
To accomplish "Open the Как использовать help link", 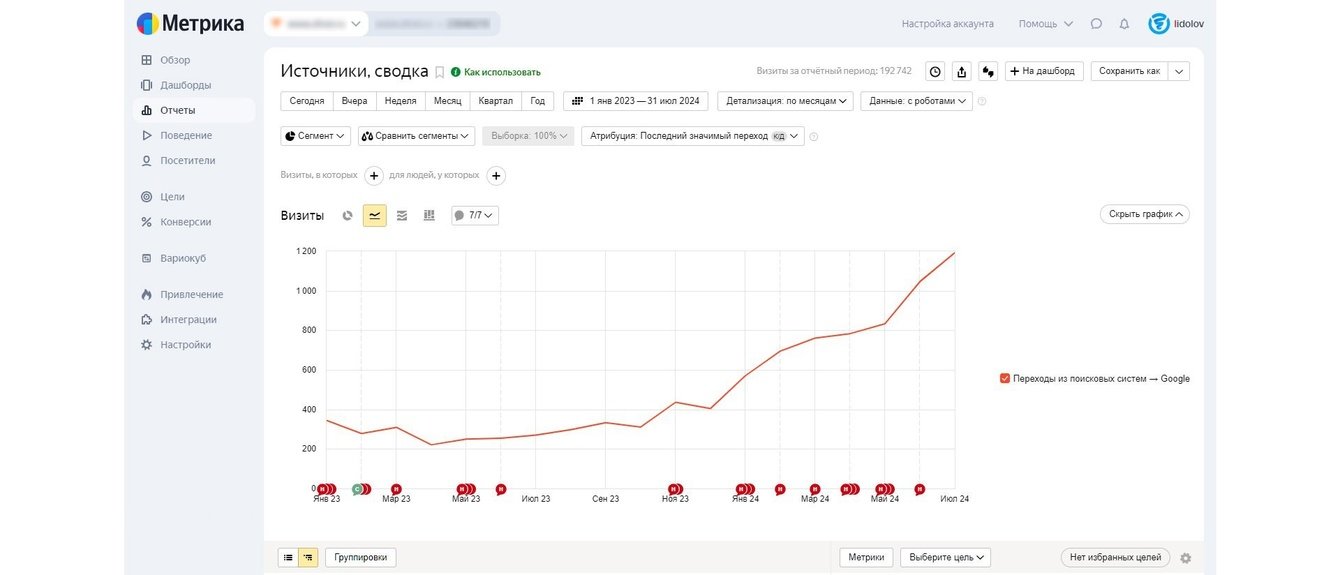I will click(495, 72).
